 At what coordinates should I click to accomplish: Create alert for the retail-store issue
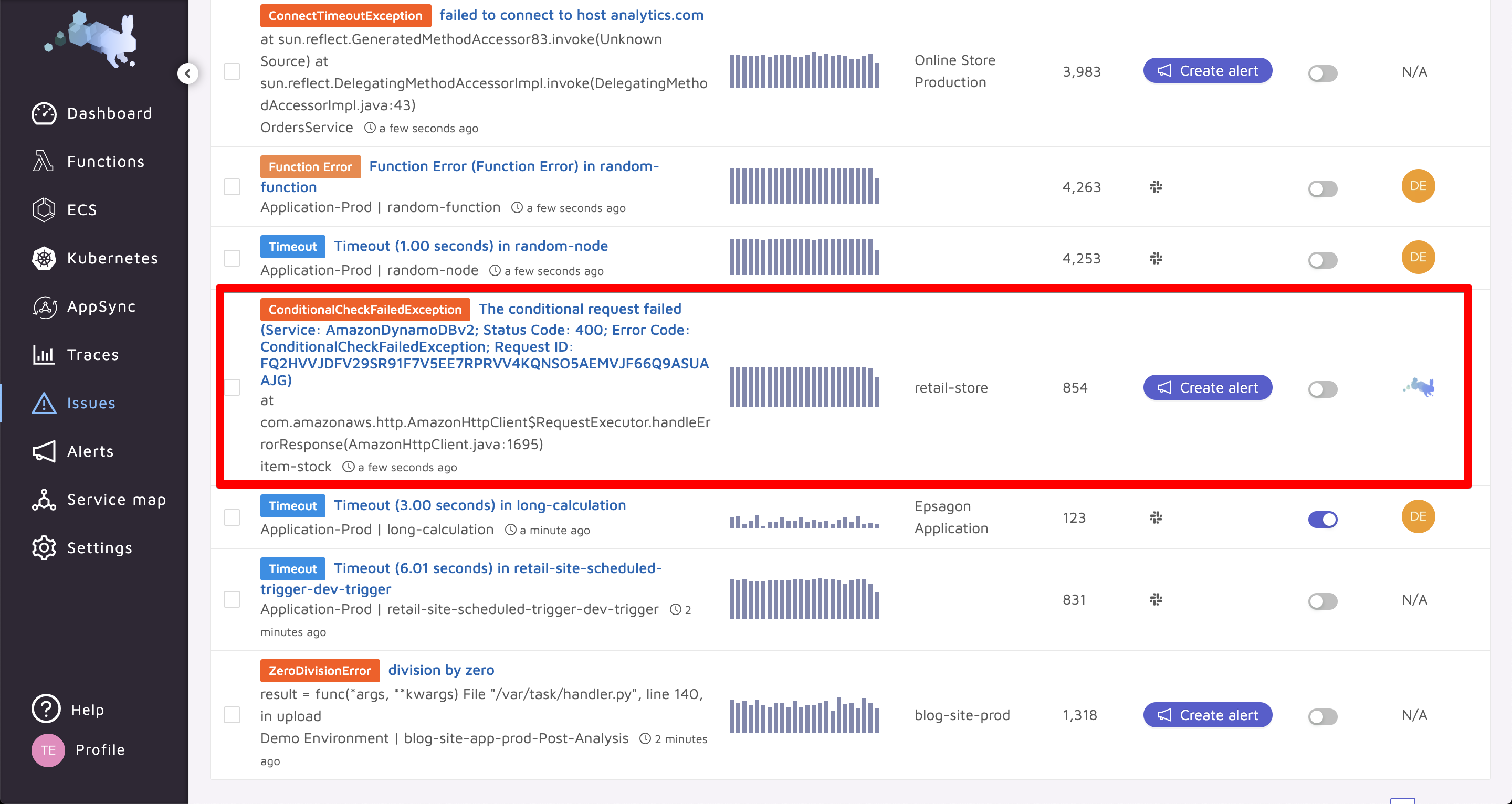click(1207, 388)
